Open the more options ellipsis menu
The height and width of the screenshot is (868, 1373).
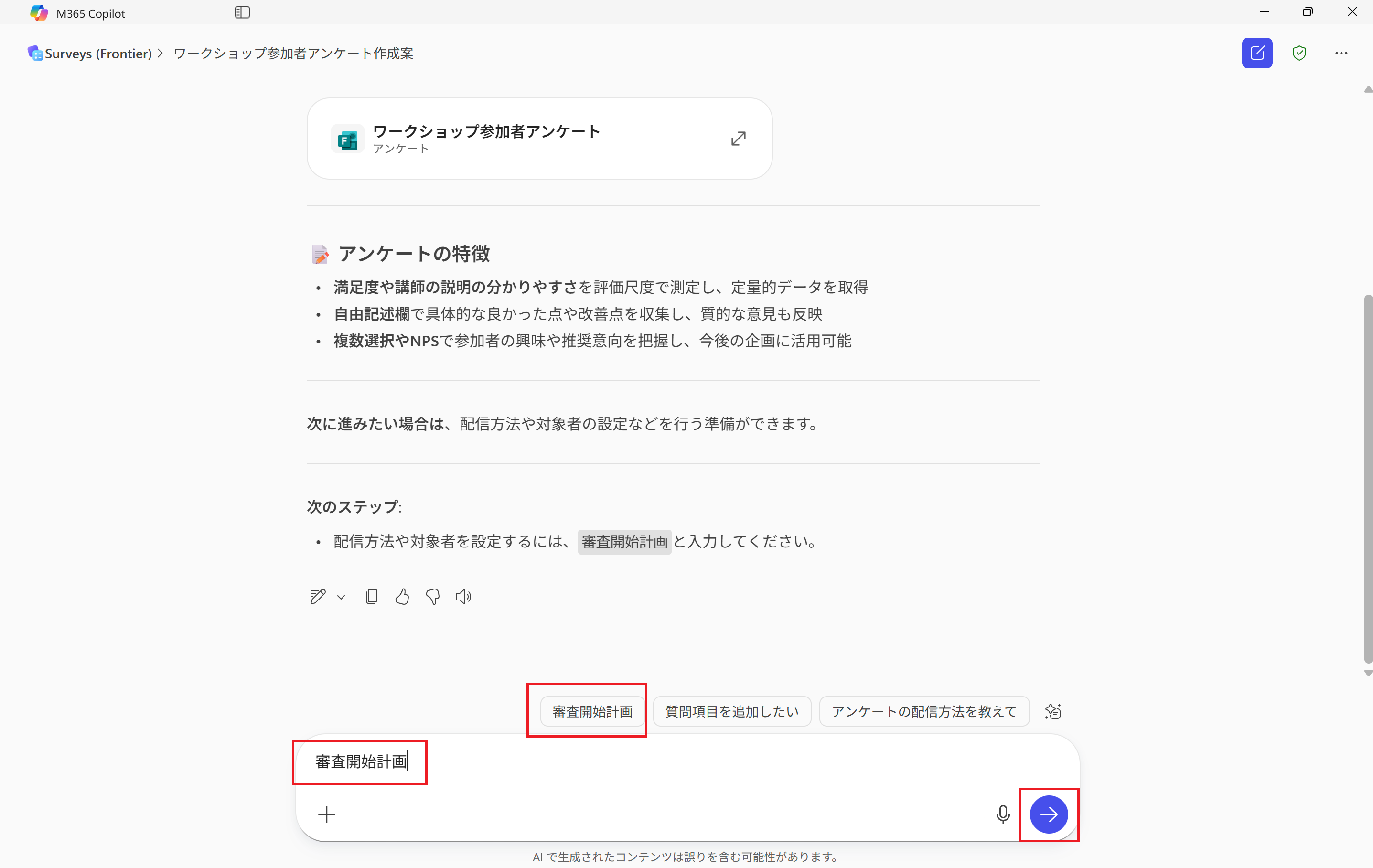1341,53
